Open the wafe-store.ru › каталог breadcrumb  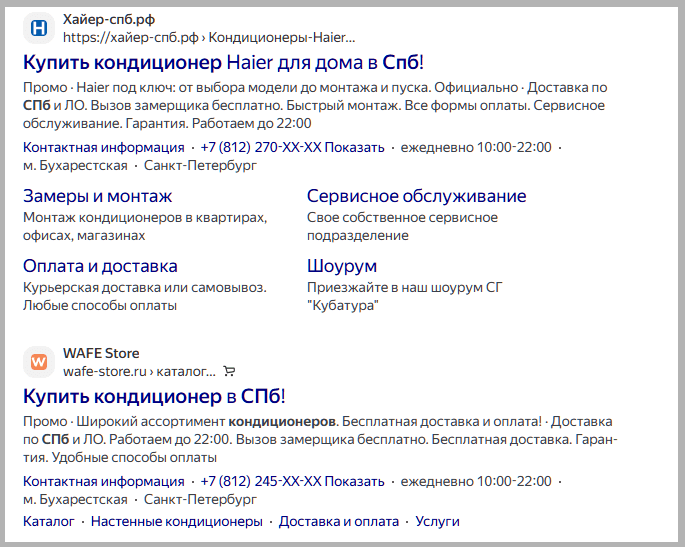139,372
